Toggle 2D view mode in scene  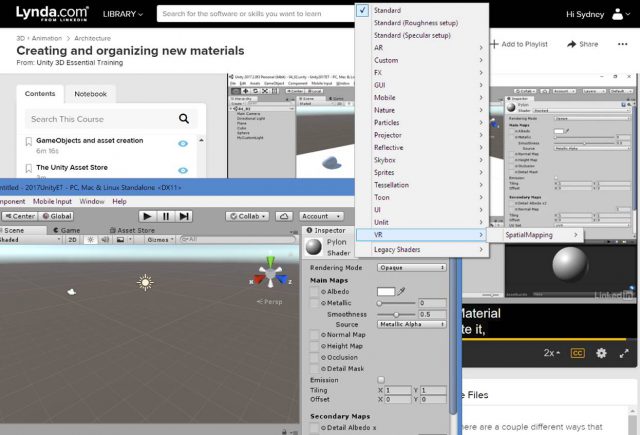(72, 240)
